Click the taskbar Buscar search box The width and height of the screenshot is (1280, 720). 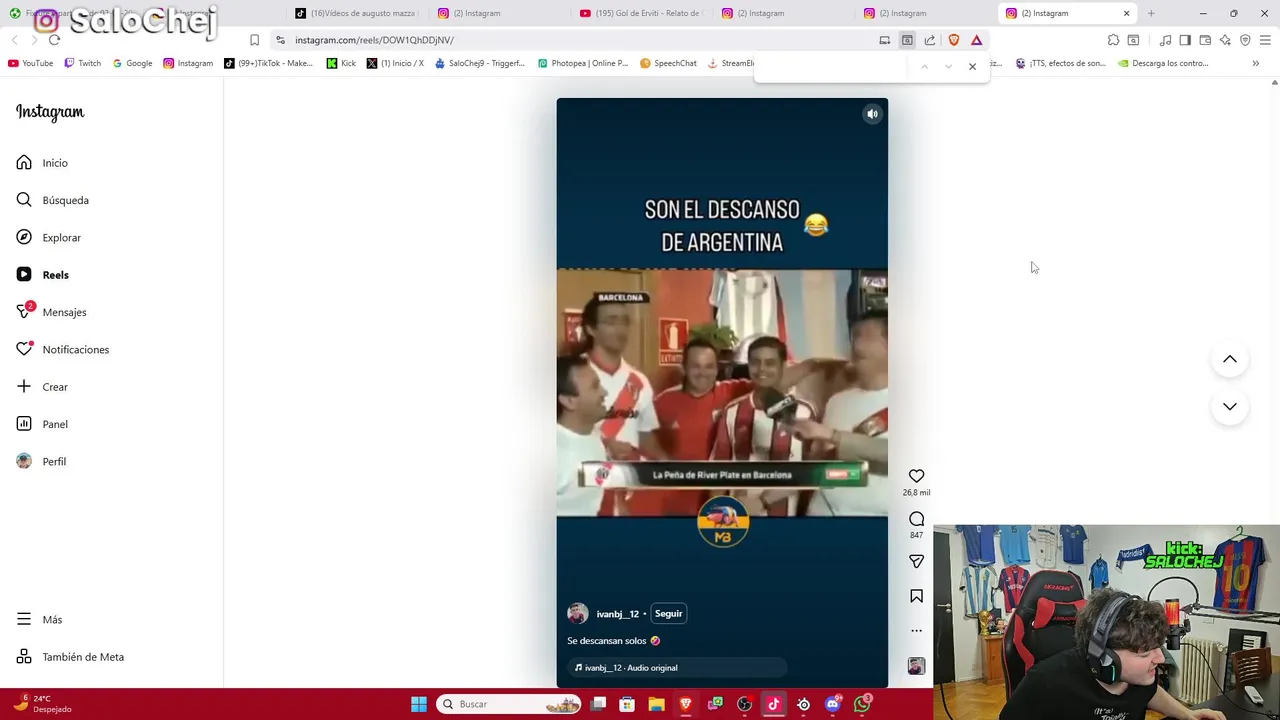pyautogui.click(x=510, y=704)
